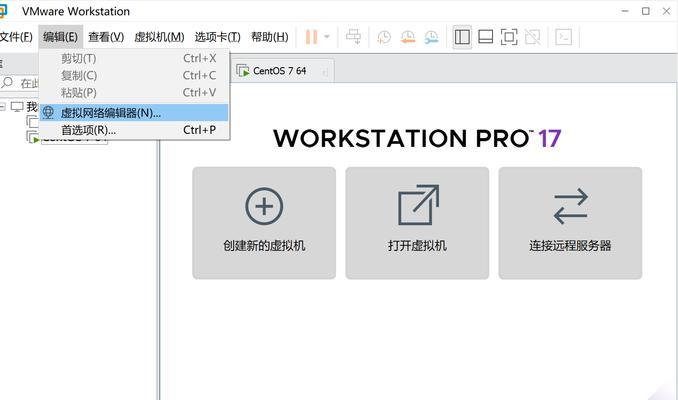The image size is (678, 400).
Task: Click the Unity mode icon
Action: tap(532, 37)
